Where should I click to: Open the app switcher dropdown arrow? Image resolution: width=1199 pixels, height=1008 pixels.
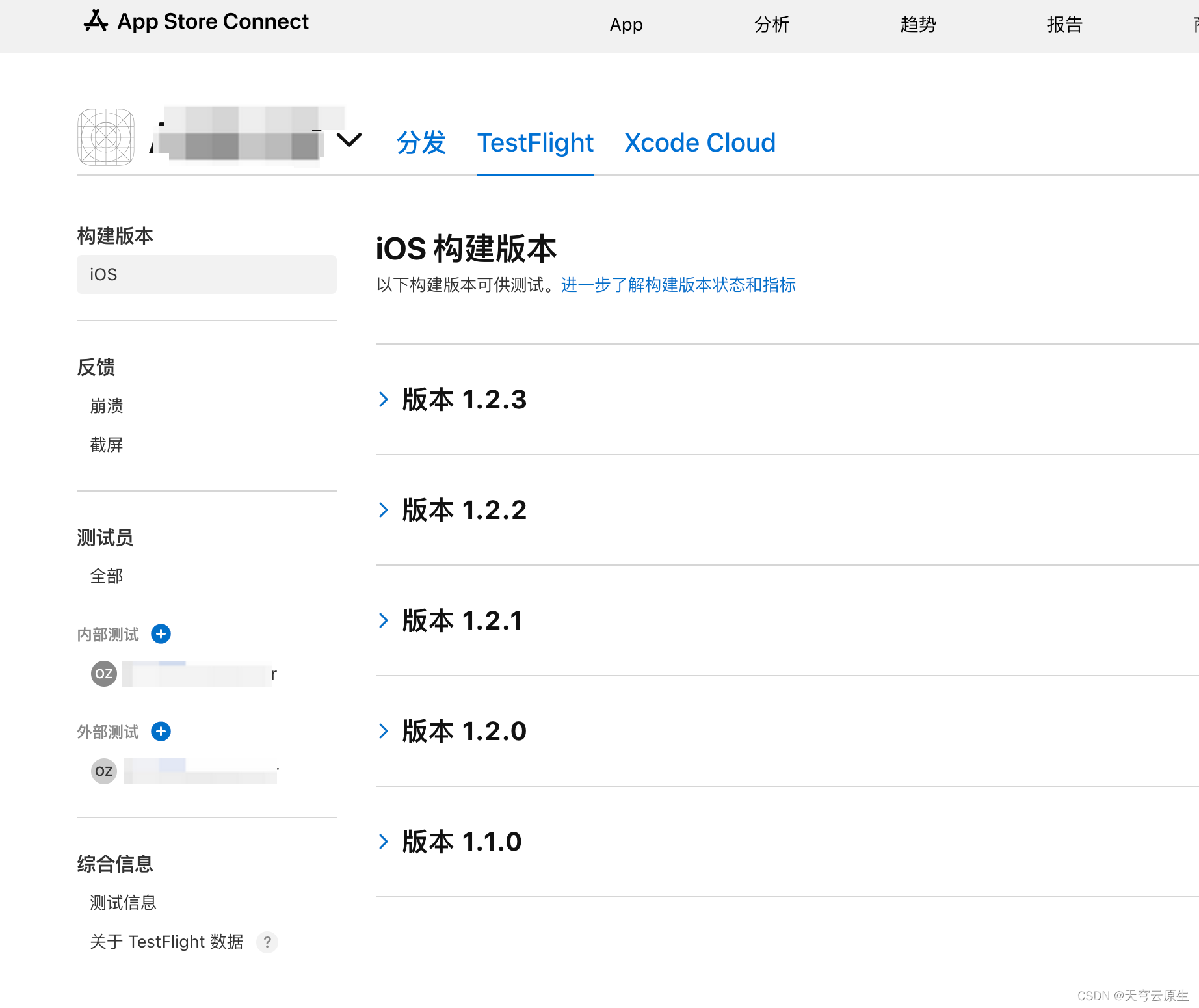349,140
